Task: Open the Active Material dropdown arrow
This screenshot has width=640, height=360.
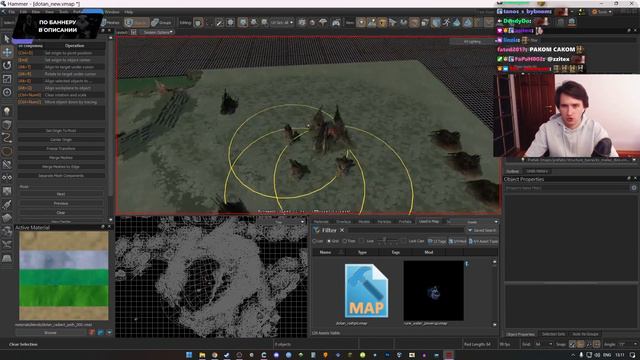Action: 109,333
